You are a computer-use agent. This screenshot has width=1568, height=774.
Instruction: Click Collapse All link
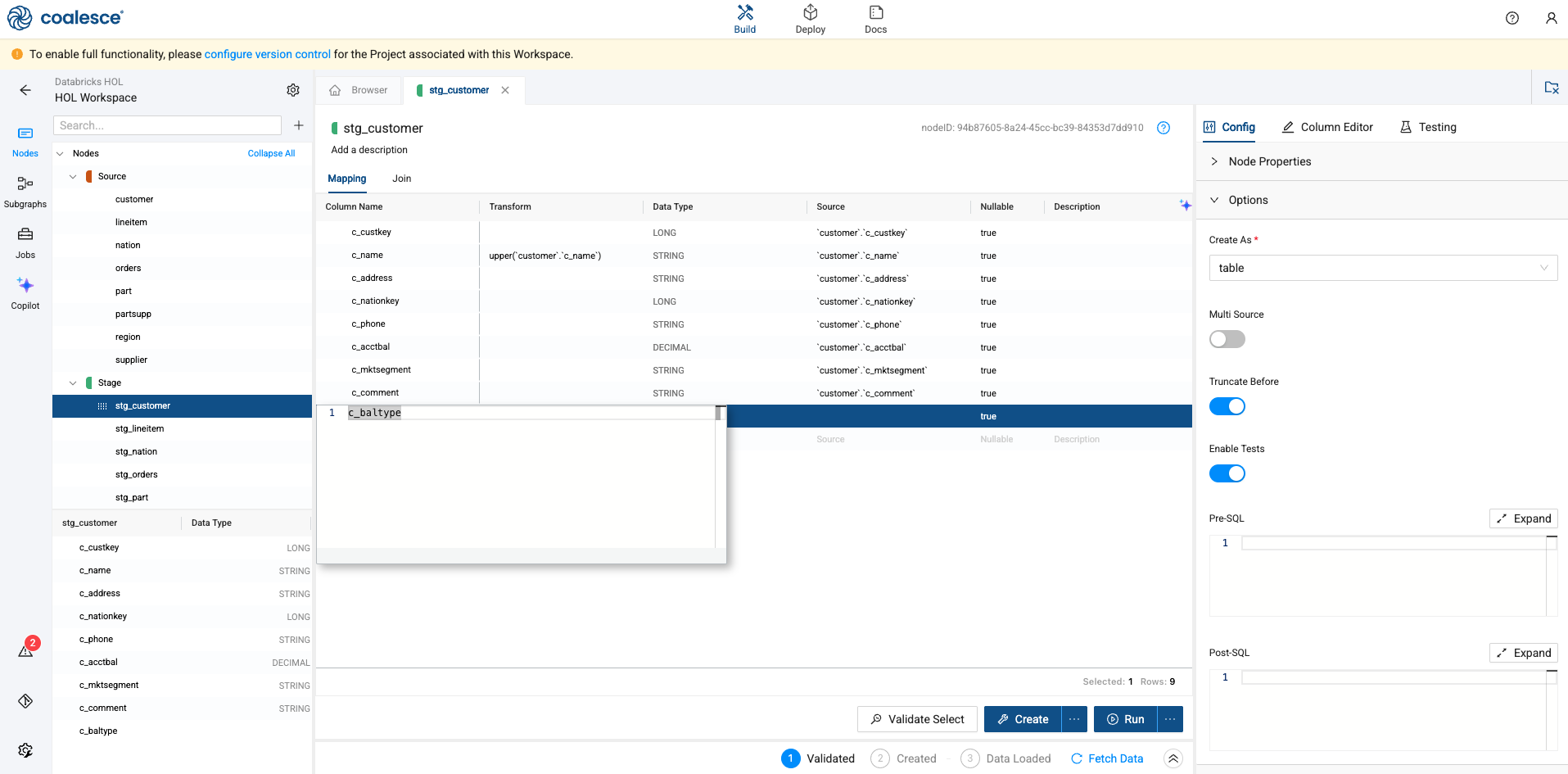(x=271, y=153)
